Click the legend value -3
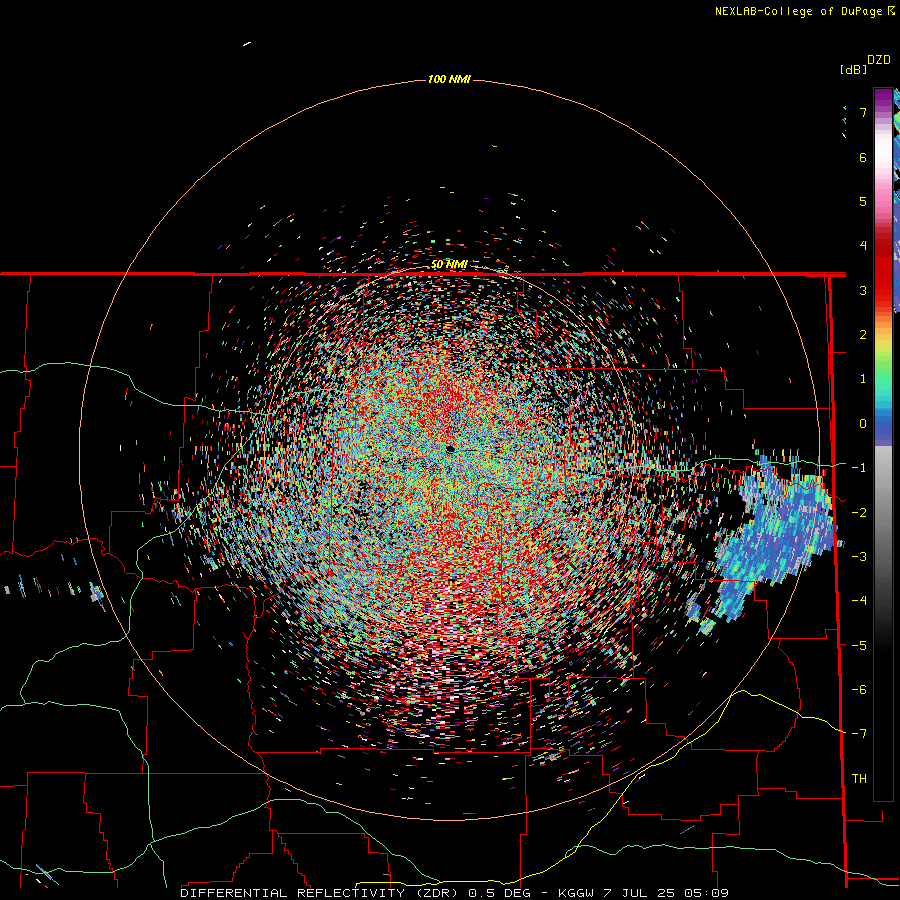This screenshot has height=900, width=900. [x=859, y=557]
